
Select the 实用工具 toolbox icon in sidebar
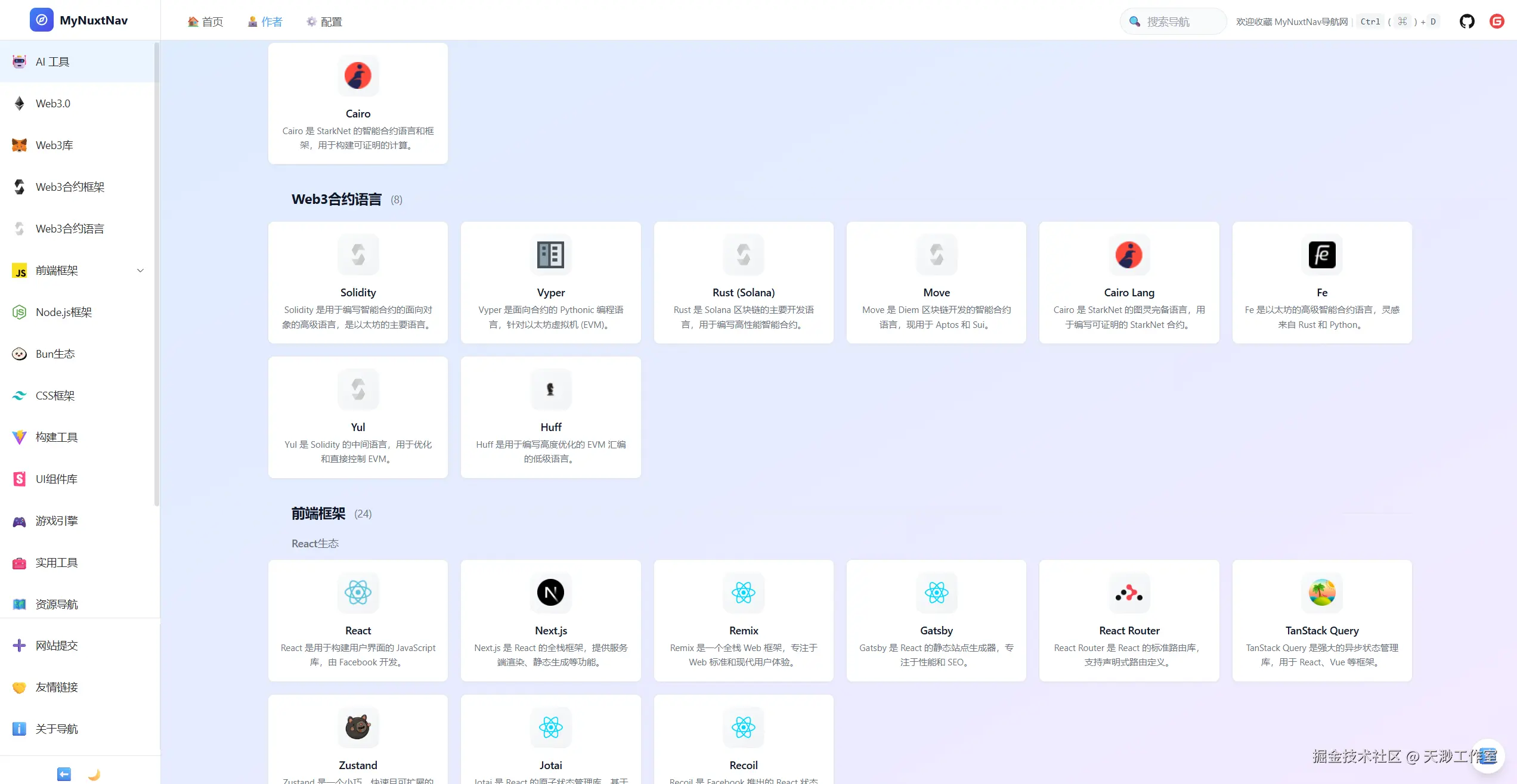point(20,562)
